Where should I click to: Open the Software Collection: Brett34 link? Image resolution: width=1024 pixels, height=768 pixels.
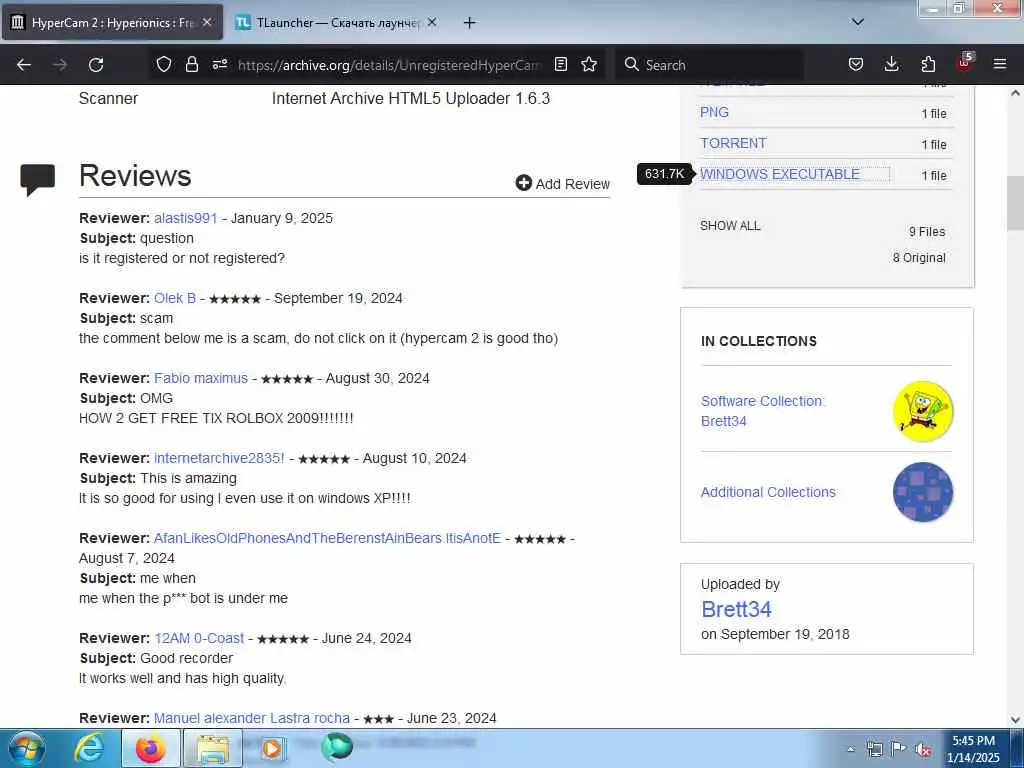click(x=763, y=411)
